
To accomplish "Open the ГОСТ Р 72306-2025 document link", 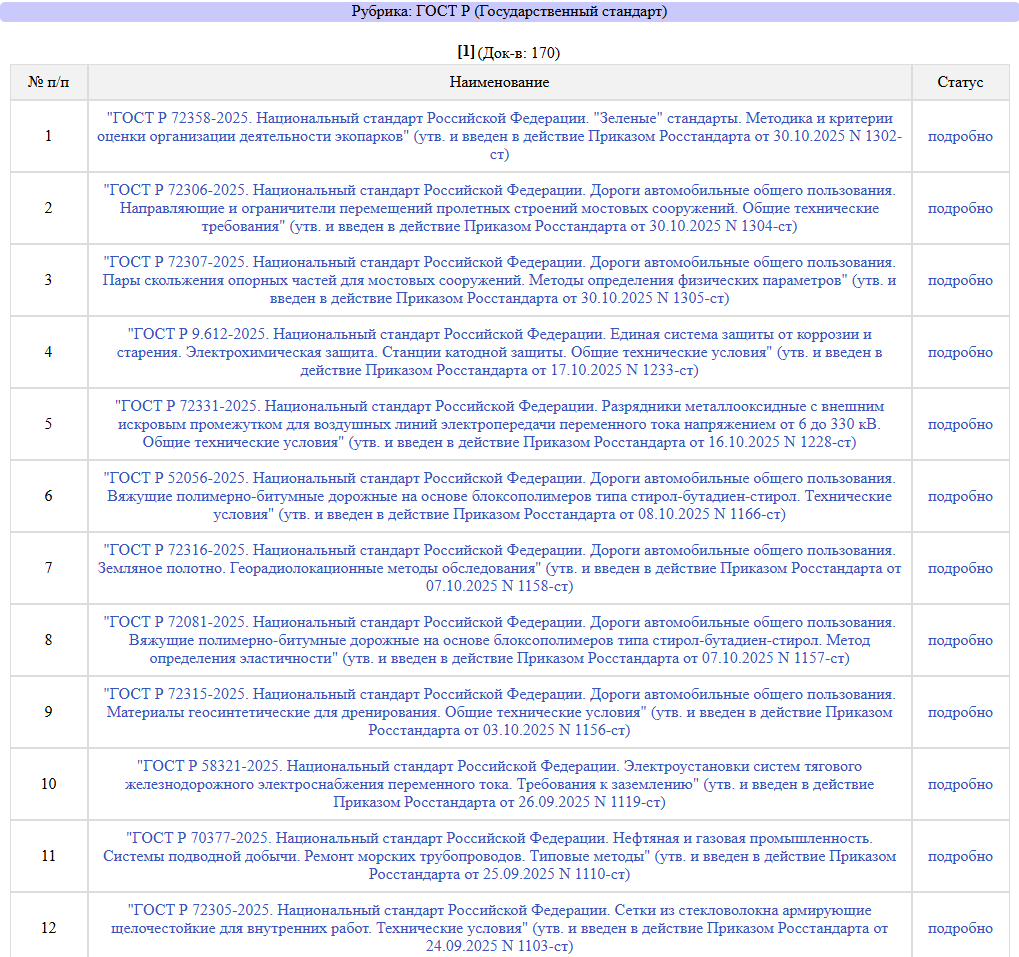I will click(x=499, y=208).
